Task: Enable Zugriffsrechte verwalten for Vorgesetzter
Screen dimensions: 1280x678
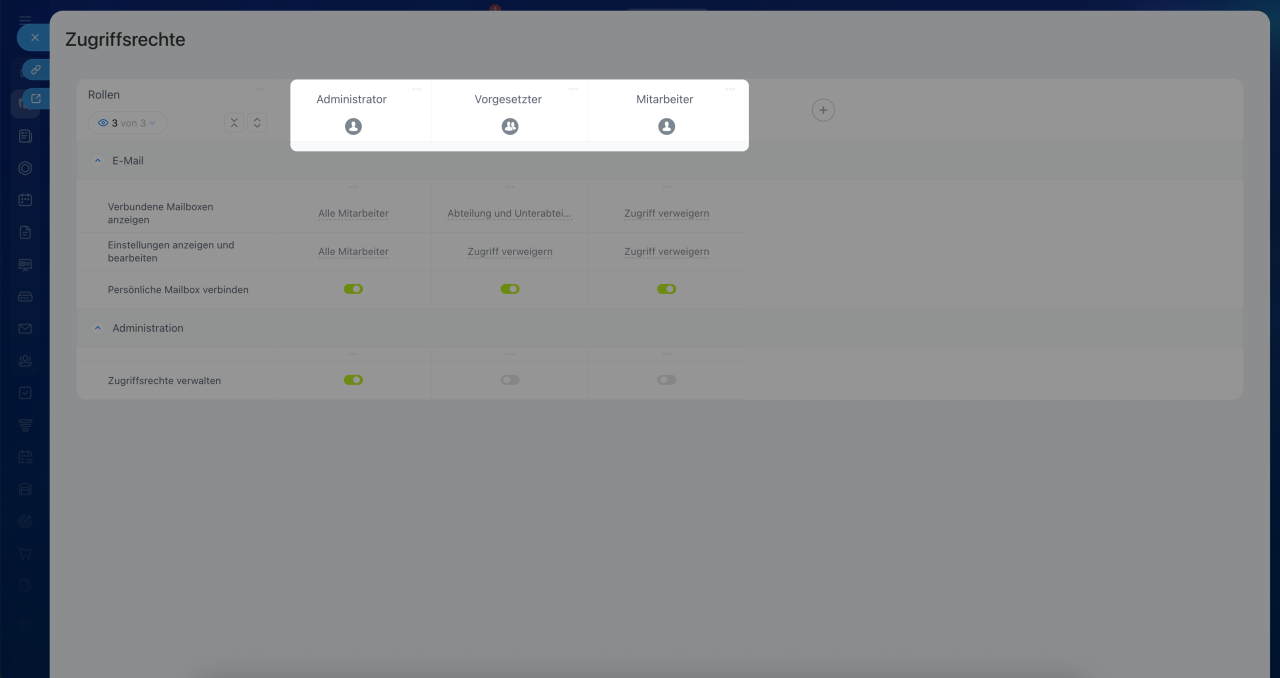Action: coord(510,380)
